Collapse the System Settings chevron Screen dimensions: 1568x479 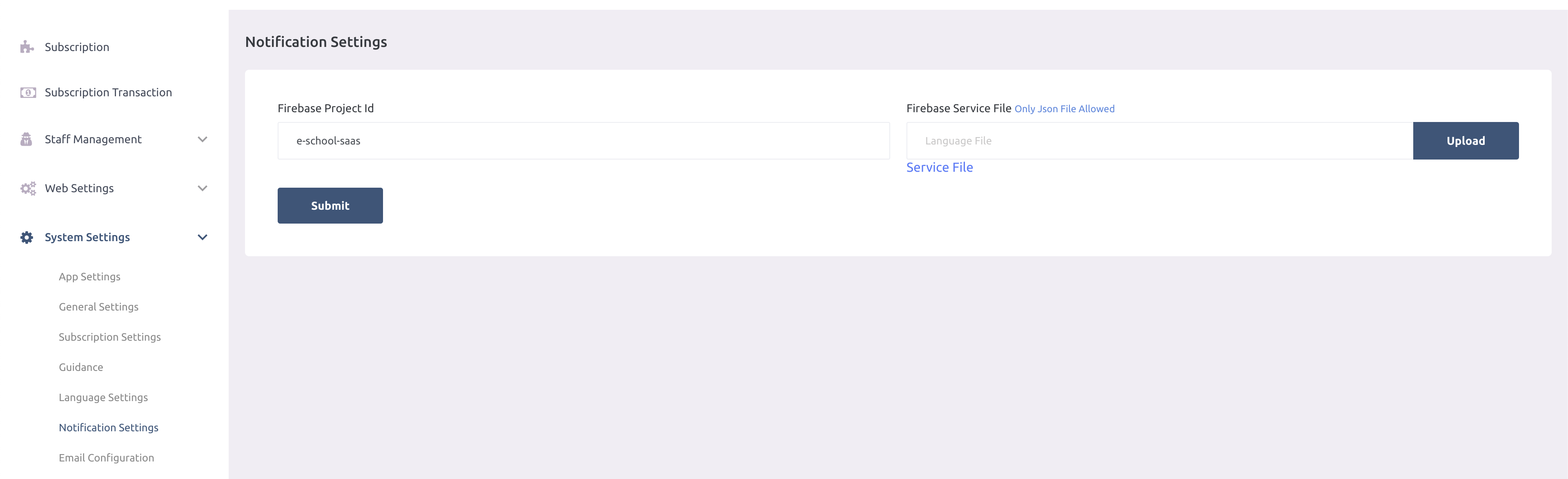tap(203, 237)
